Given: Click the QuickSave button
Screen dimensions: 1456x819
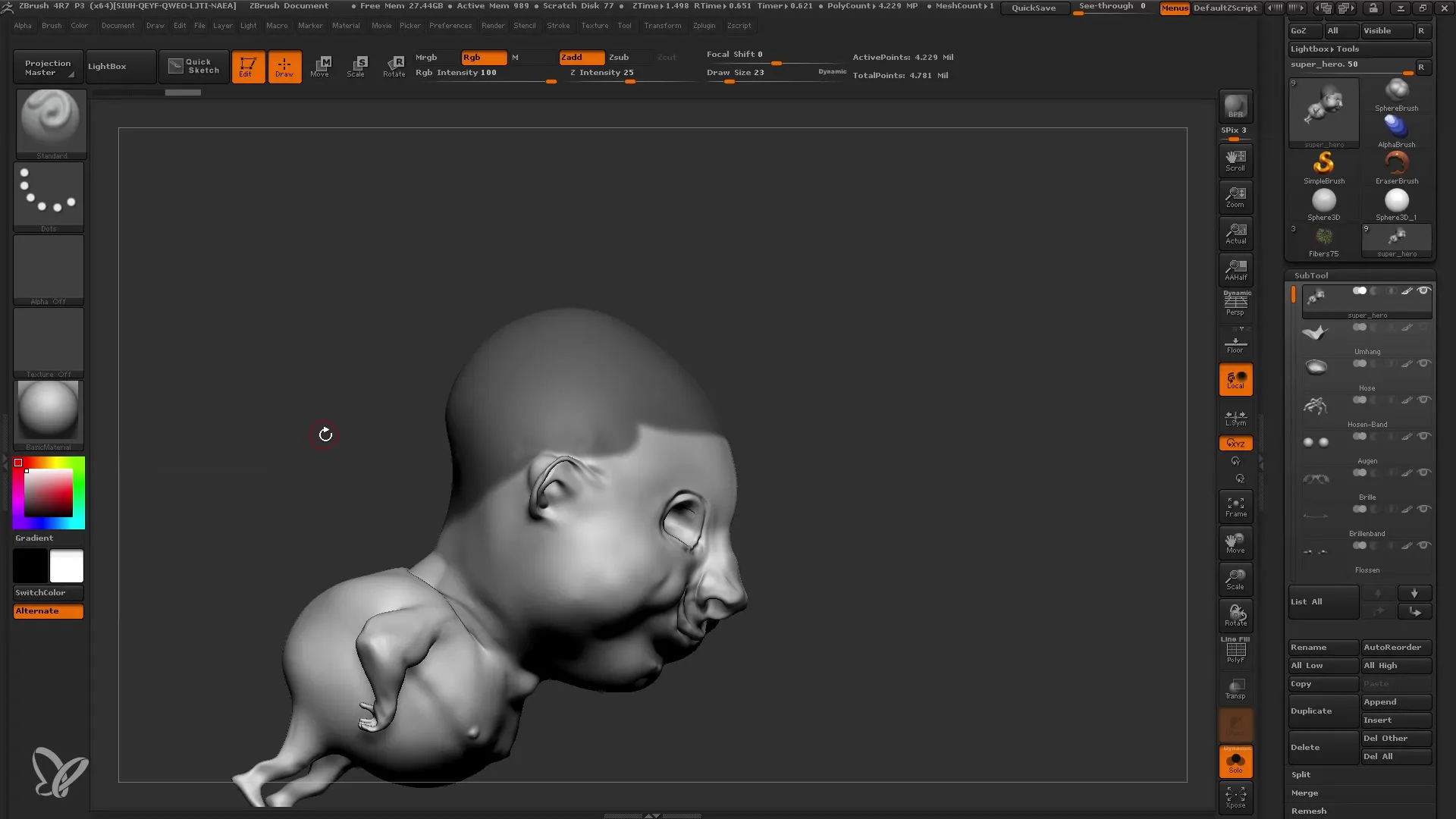Looking at the screenshot, I should click(x=1034, y=8).
